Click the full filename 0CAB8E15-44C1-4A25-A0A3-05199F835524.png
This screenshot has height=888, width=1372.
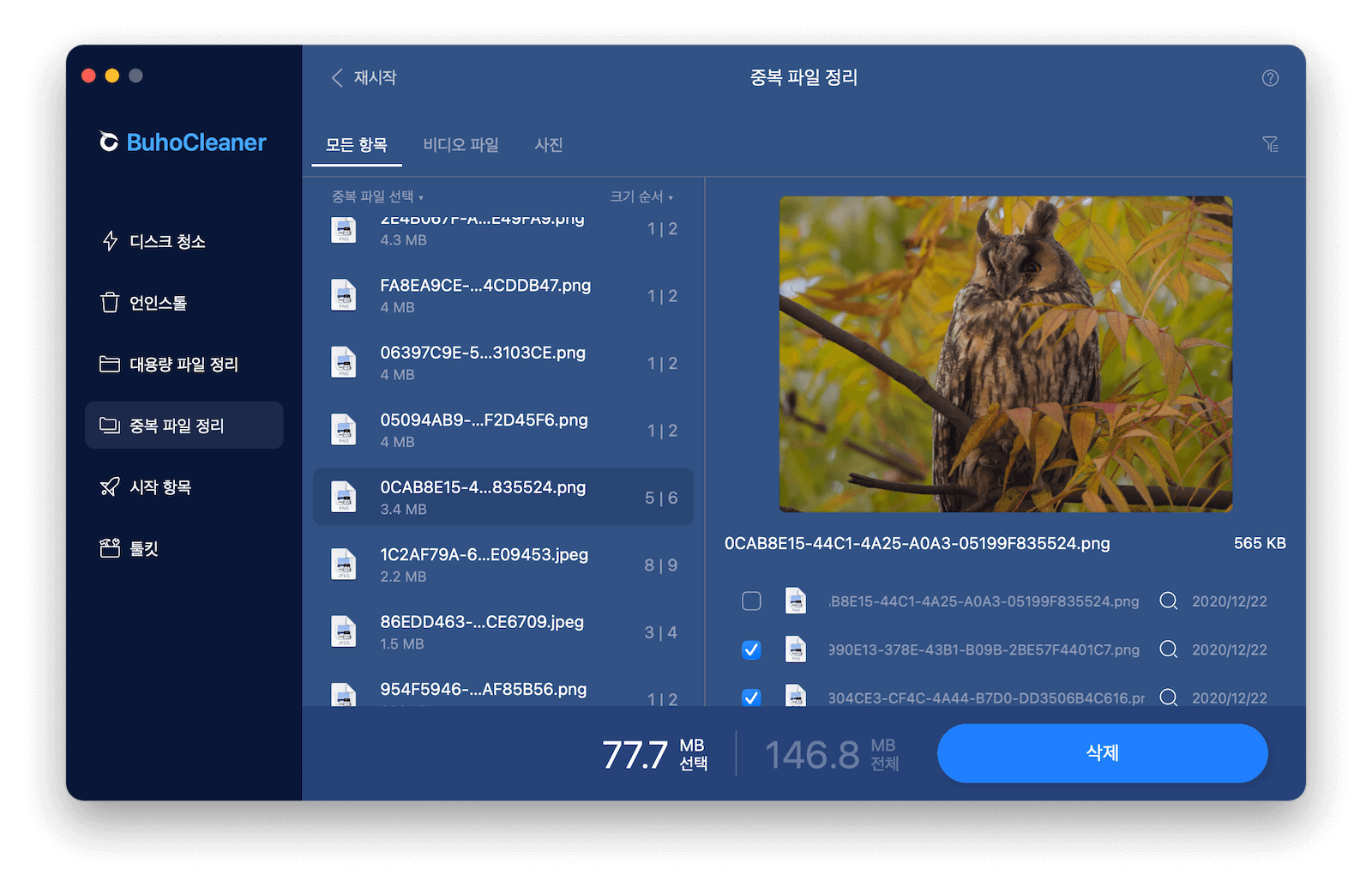pos(917,543)
